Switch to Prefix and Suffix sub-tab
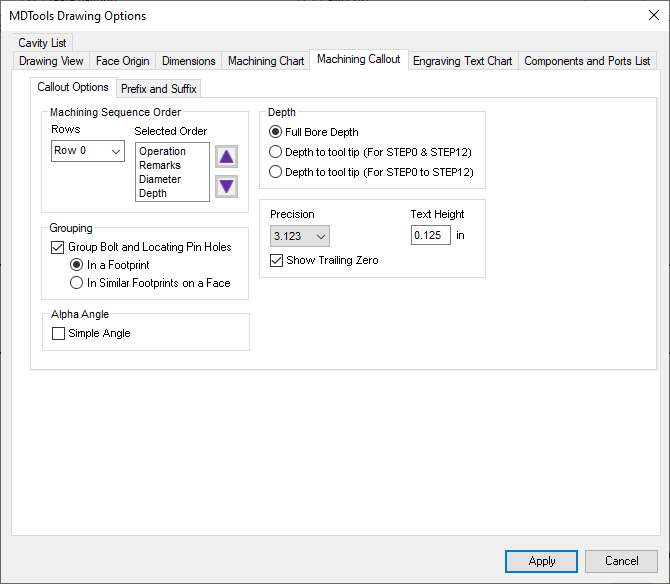 pos(159,89)
